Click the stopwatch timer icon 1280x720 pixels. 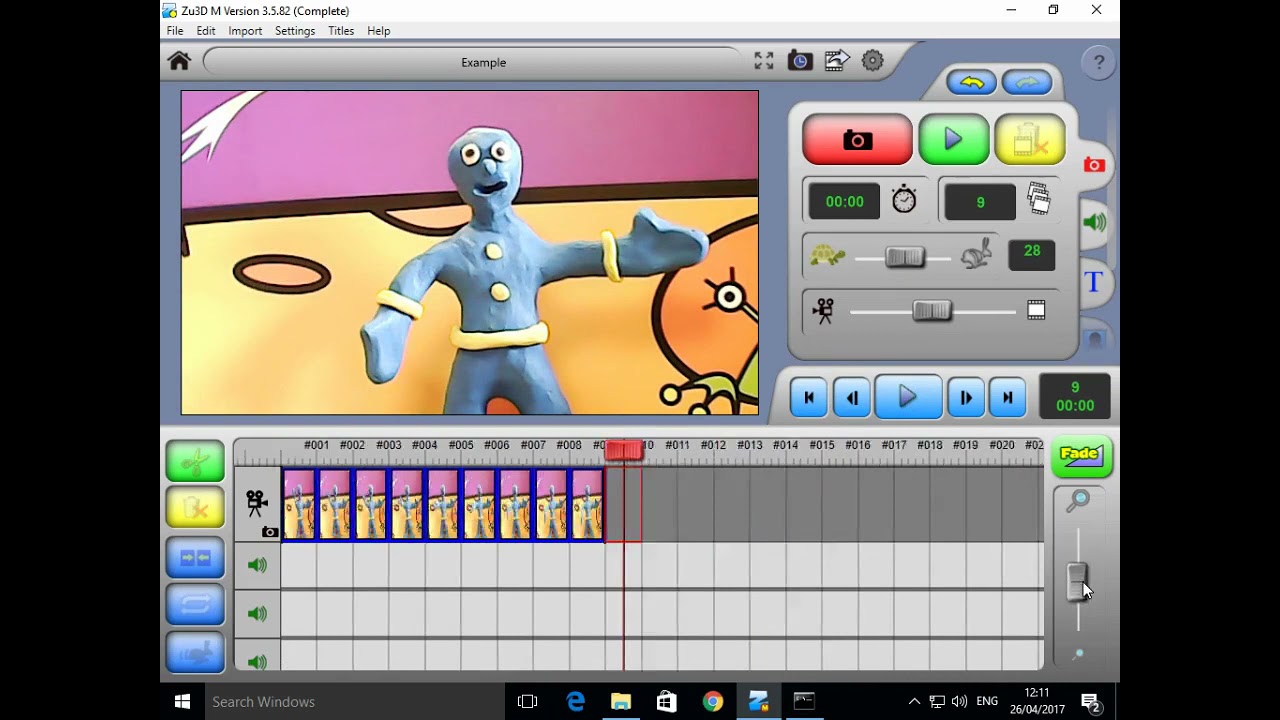coord(904,199)
